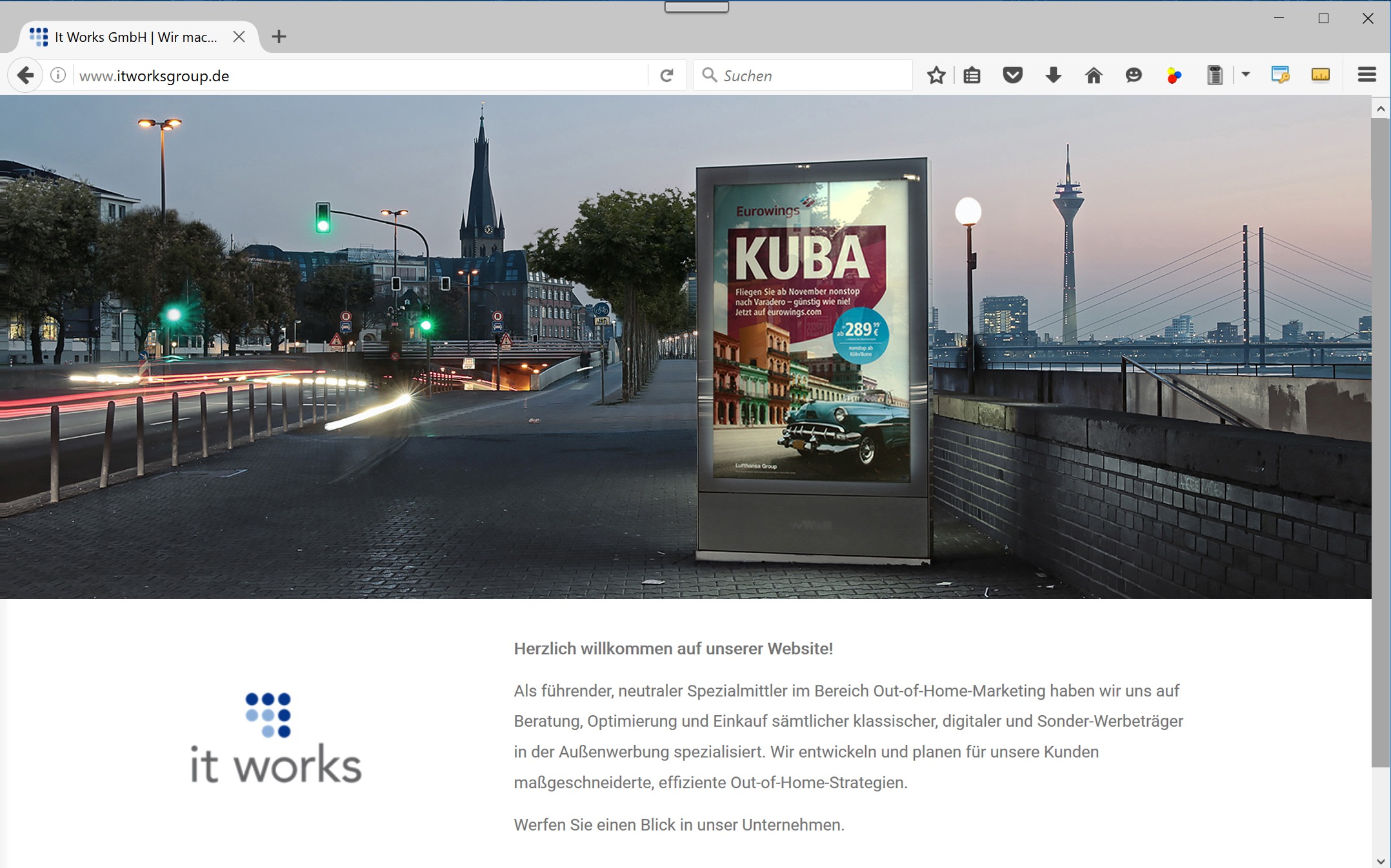Viewport: 1391px width, 868px height.
Task: Click the search magnifier icon
Action: coord(709,75)
